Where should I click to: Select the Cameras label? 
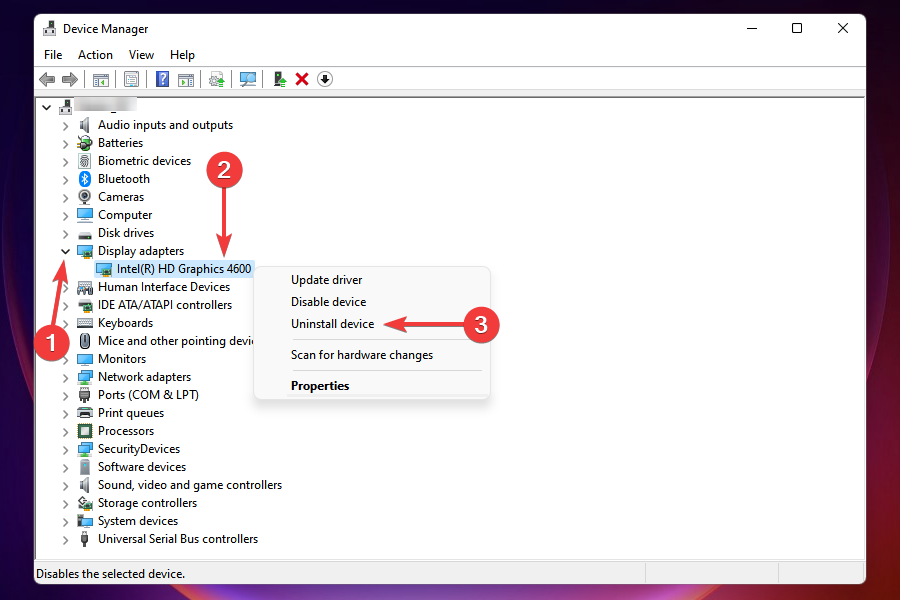[121, 197]
